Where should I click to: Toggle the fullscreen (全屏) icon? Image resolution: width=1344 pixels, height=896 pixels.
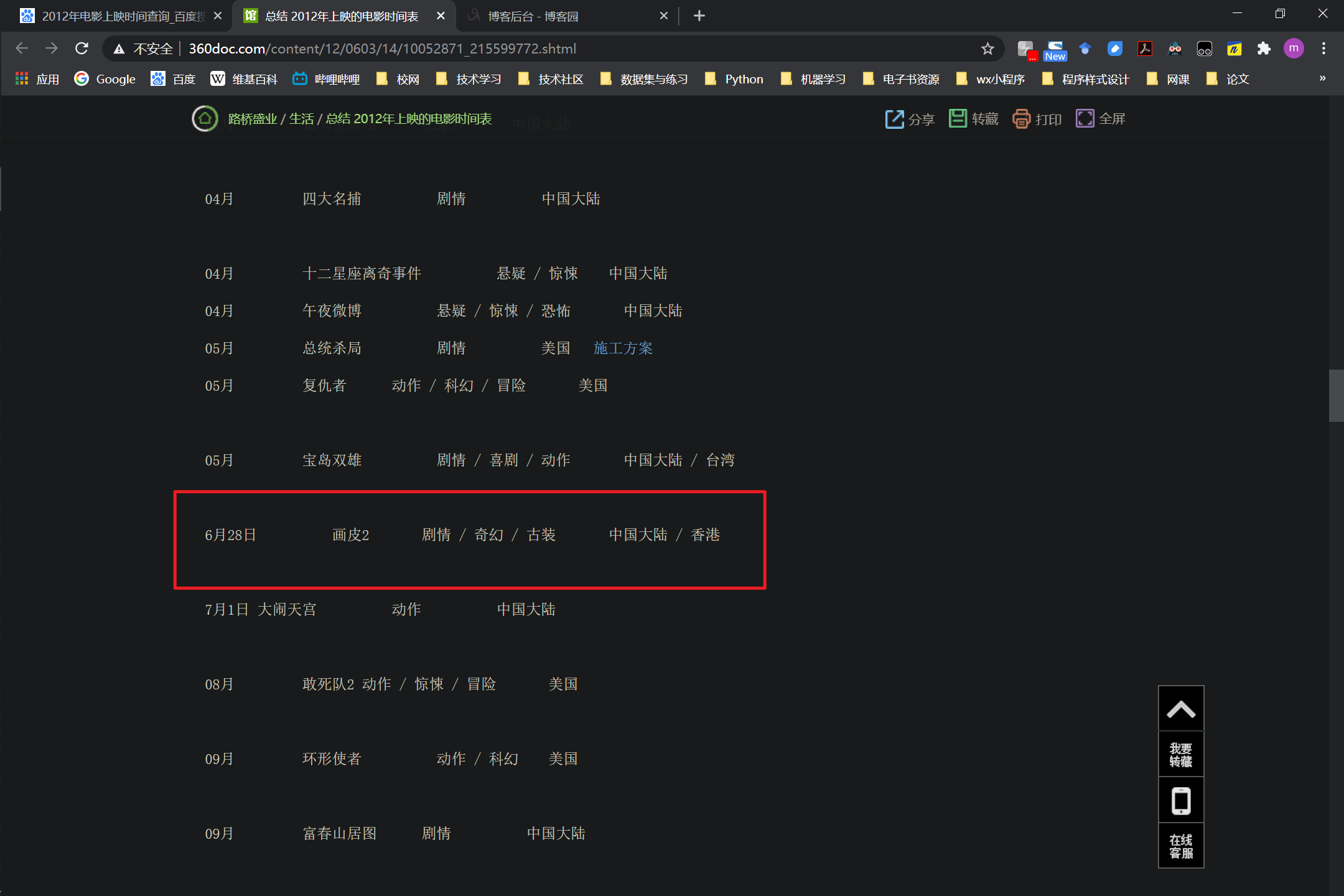click(x=1085, y=118)
